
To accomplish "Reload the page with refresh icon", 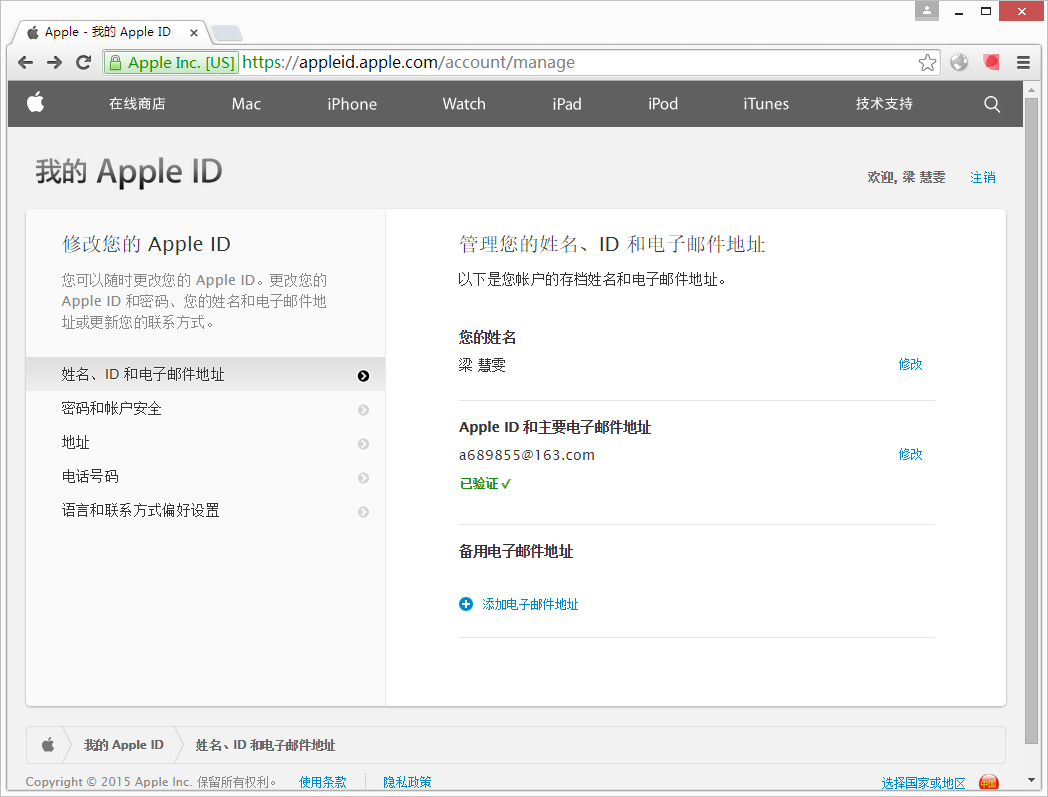I will (84, 62).
